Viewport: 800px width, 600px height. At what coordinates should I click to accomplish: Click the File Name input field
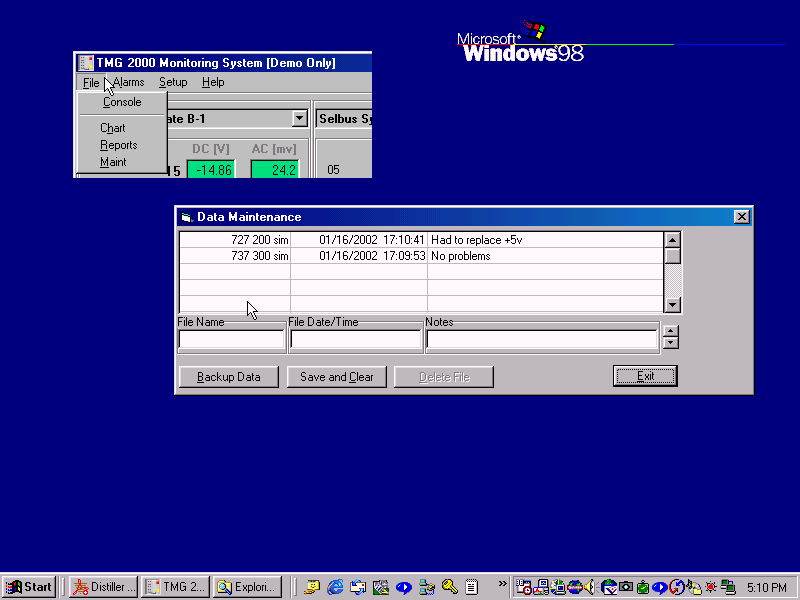coord(231,341)
